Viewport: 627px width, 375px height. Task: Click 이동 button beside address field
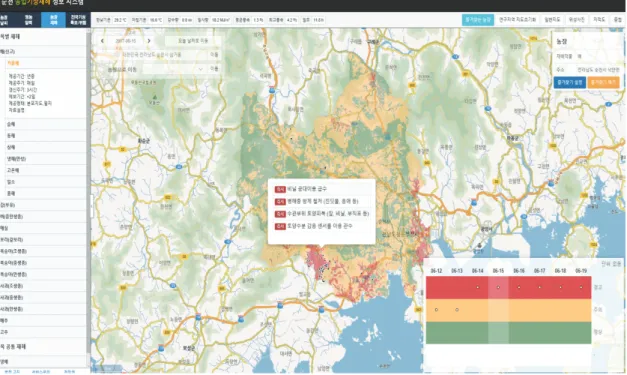coord(214,55)
